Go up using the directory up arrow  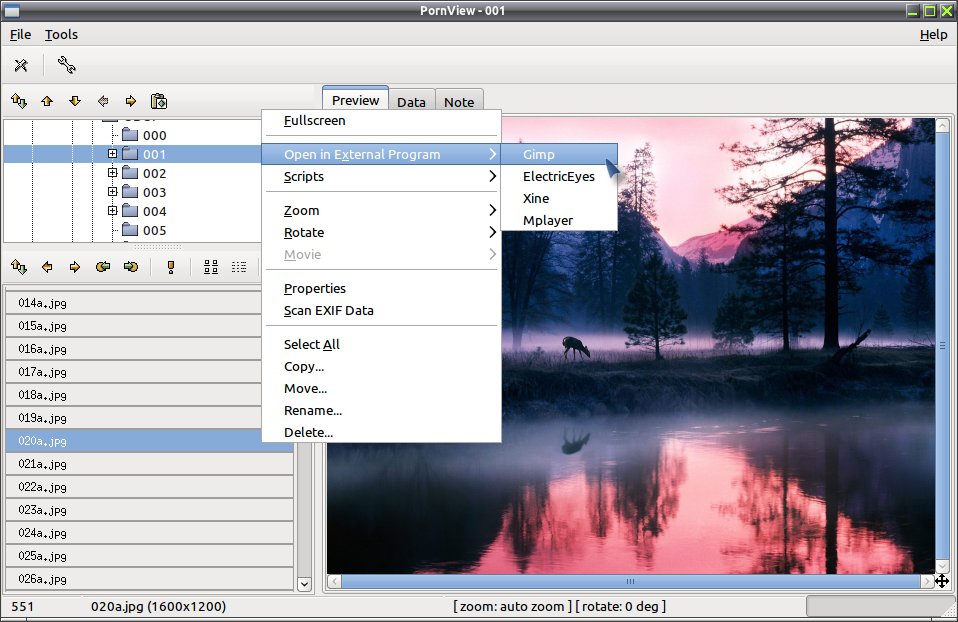(x=47, y=101)
